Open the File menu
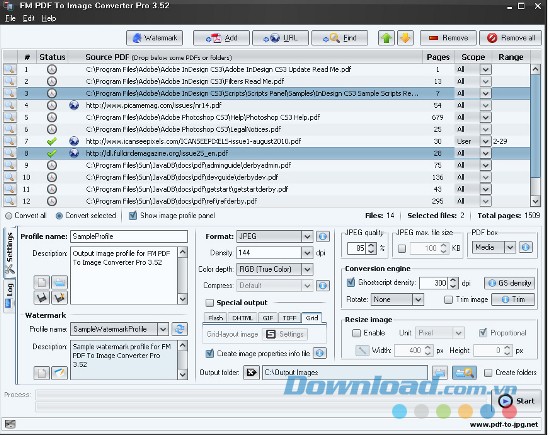The image size is (550, 440). 11,19
